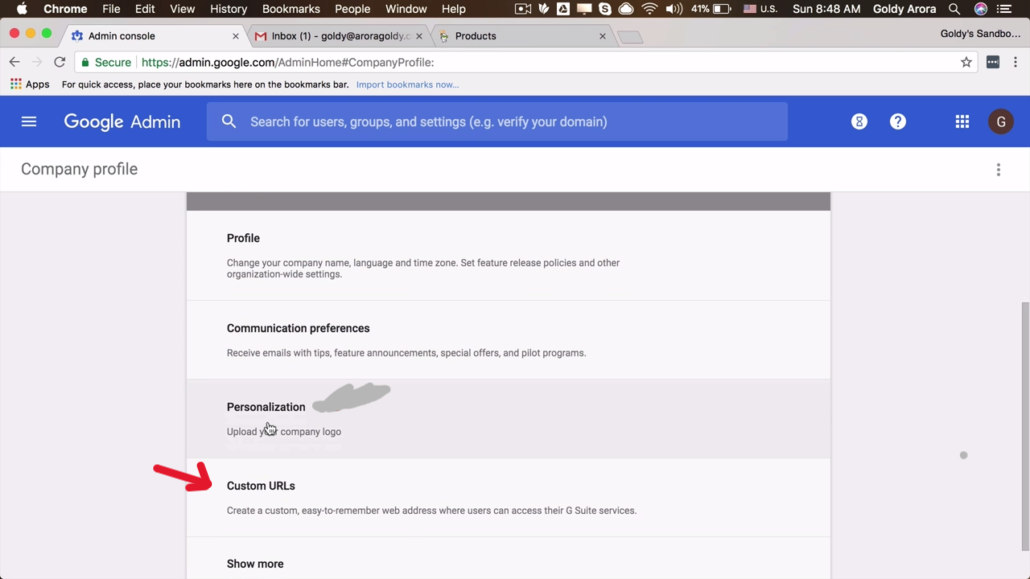Open Spotlight search from the menu bar

click(x=953, y=9)
